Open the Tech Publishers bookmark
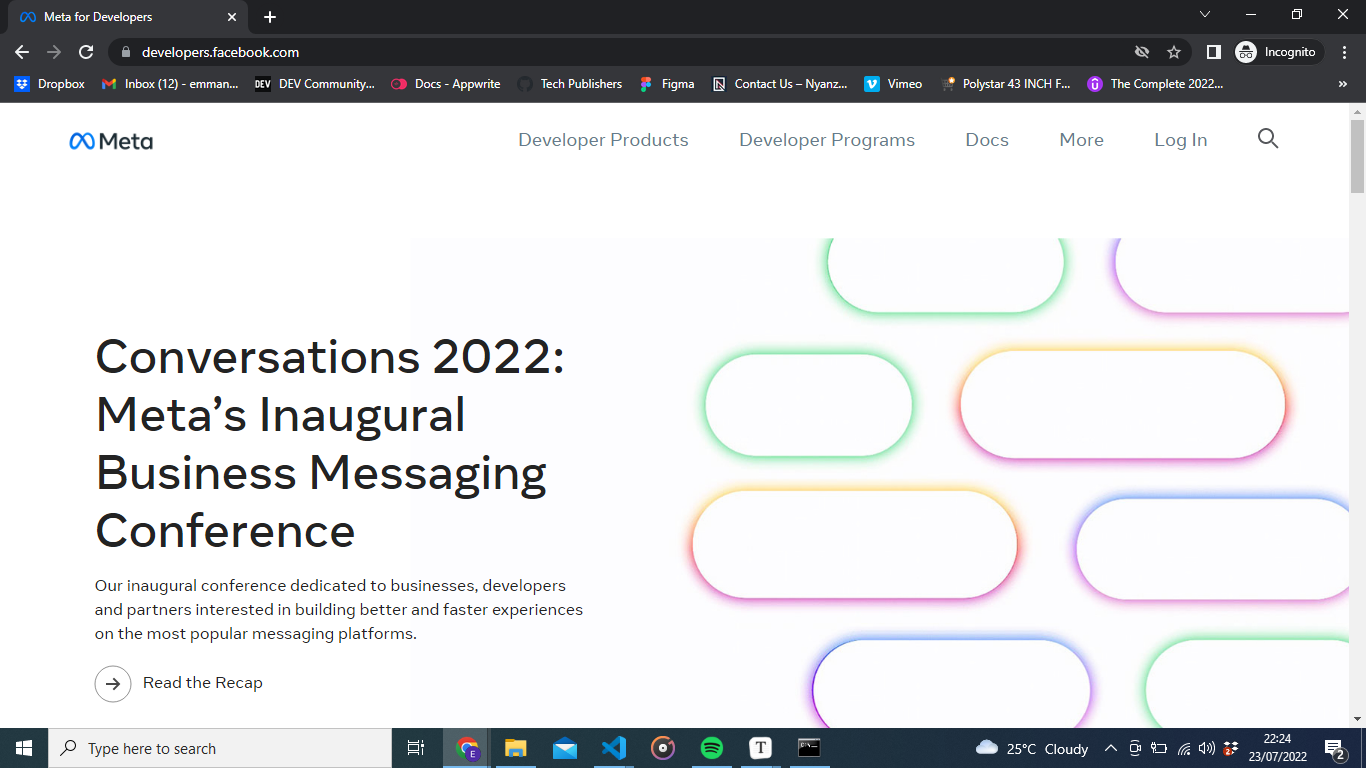Viewport: 1366px width, 768px height. click(570, 84)
